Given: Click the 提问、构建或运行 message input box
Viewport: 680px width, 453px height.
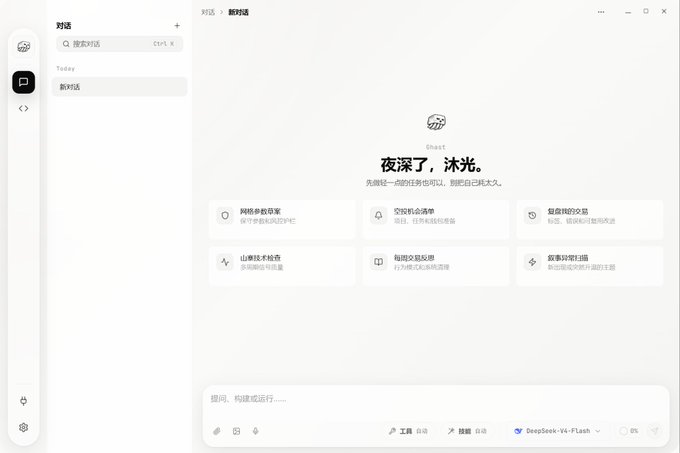Looking at the screenshot, I should [436, 399].
